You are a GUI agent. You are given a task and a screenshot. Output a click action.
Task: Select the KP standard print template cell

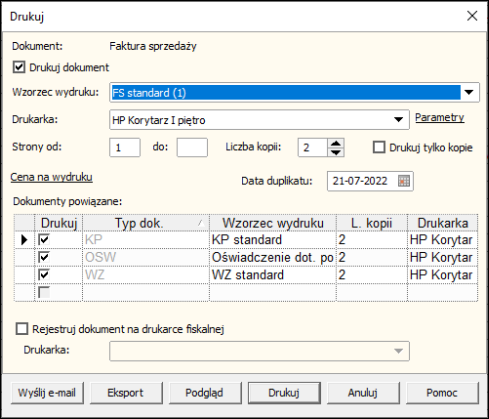(273, 240)
